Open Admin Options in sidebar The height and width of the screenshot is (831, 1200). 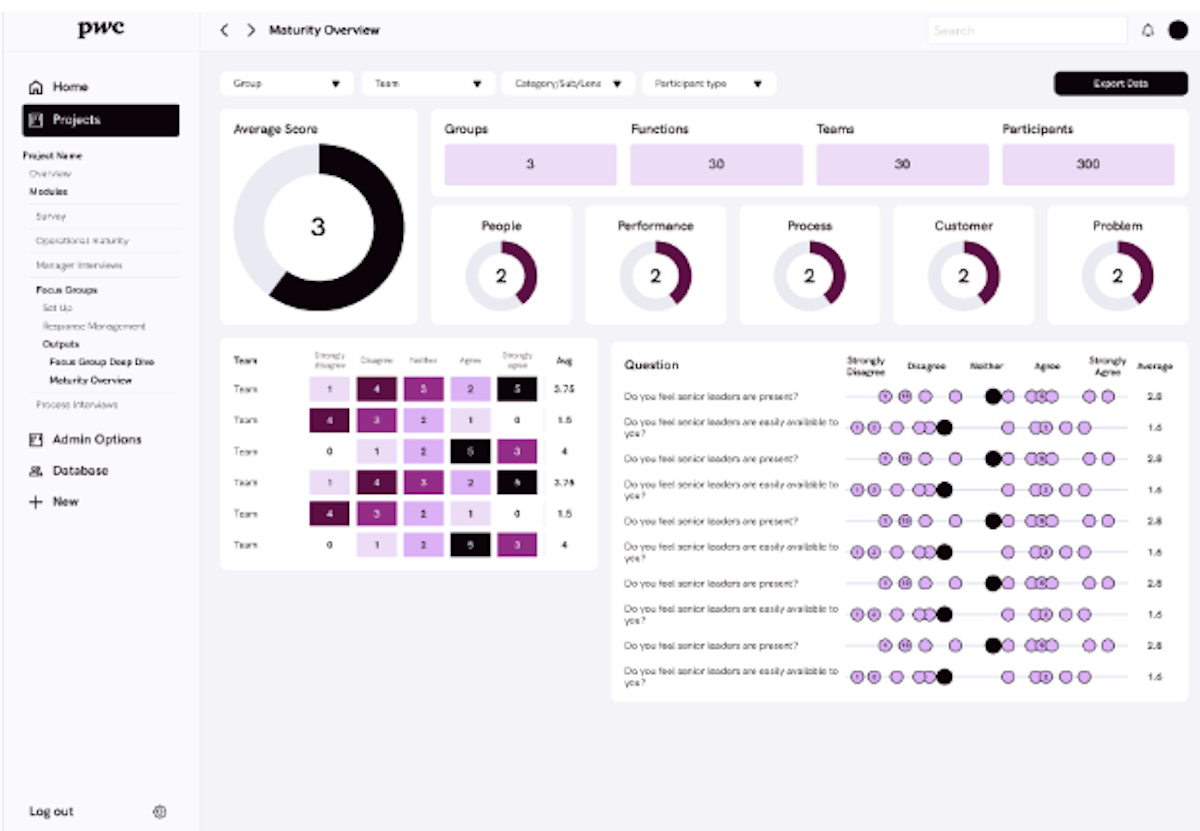point(96,440)
